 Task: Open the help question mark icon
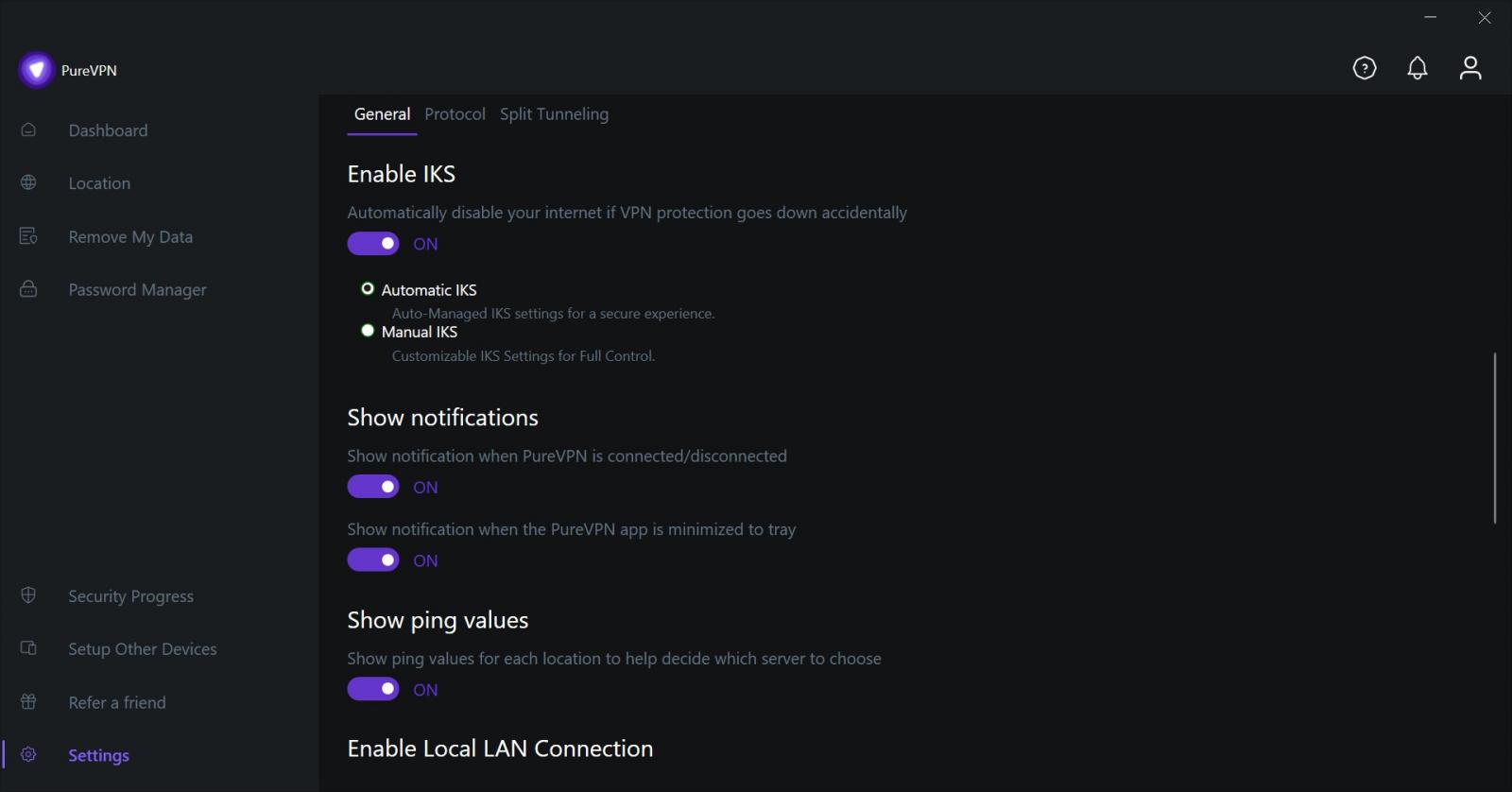click(1365, 67)
